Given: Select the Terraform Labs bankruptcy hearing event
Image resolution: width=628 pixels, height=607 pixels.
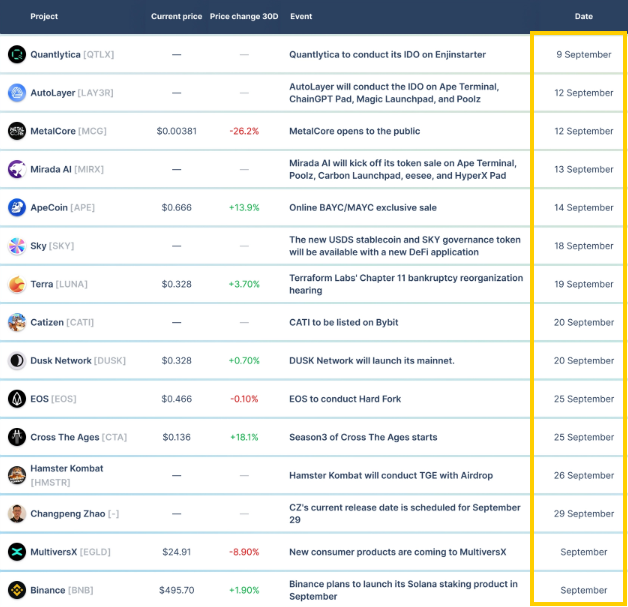Looking at the screenshot, I should pos(406,284).
